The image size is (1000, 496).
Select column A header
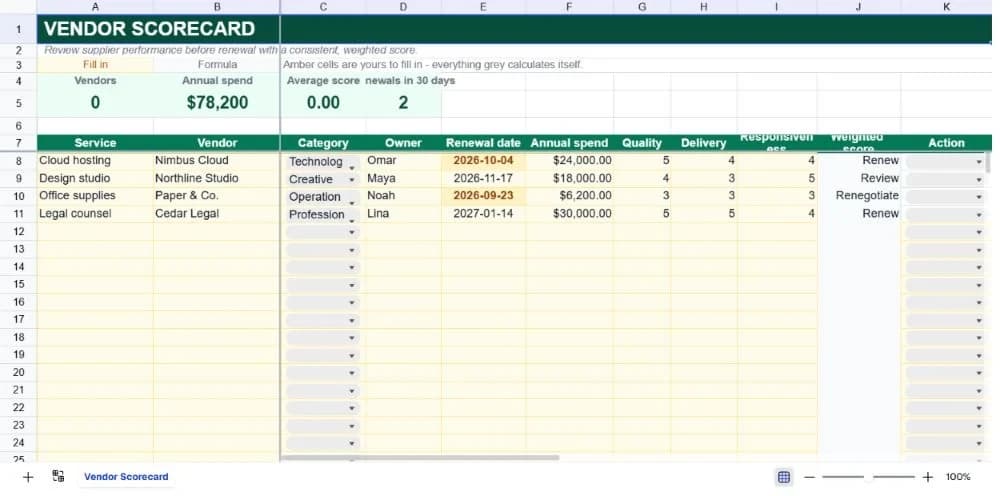click(x=95, y=7)
